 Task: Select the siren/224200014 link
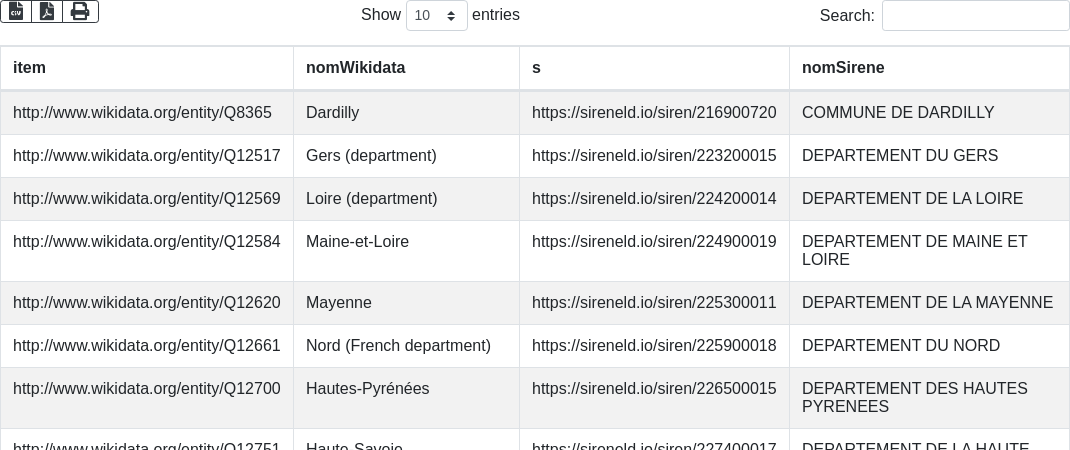coord(654,199)
